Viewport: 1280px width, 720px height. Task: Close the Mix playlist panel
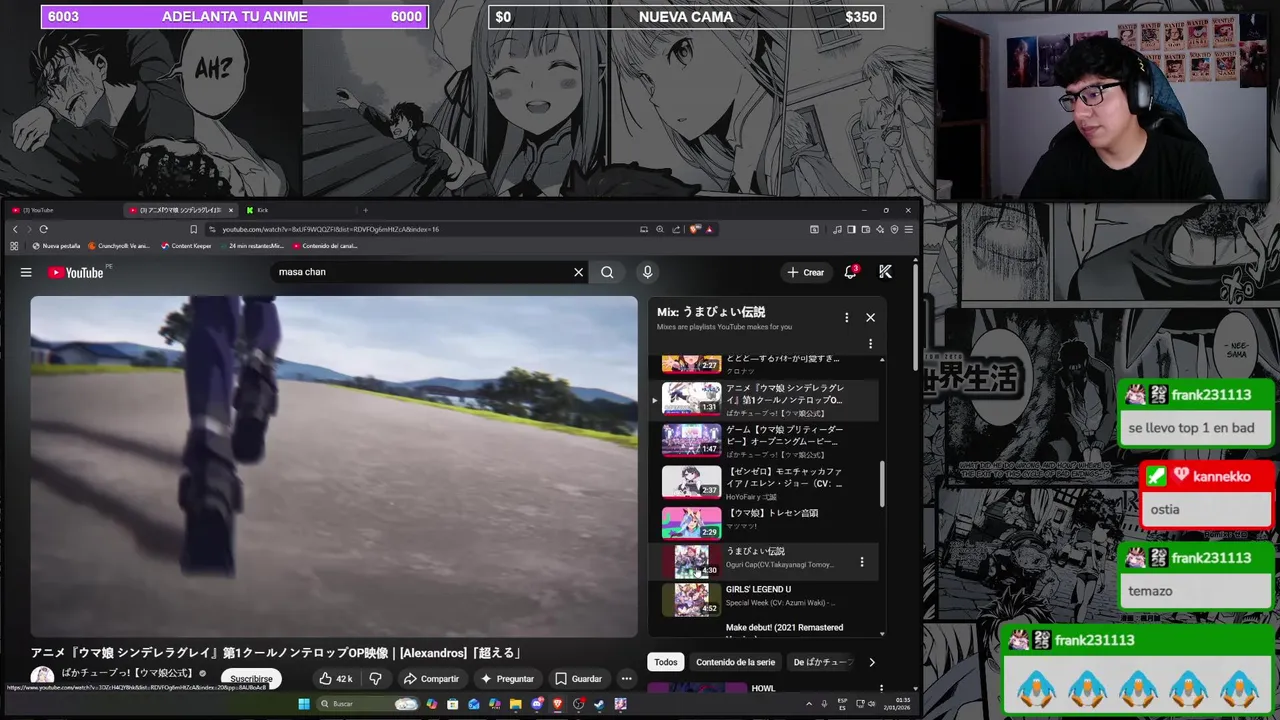pos(870,317)
